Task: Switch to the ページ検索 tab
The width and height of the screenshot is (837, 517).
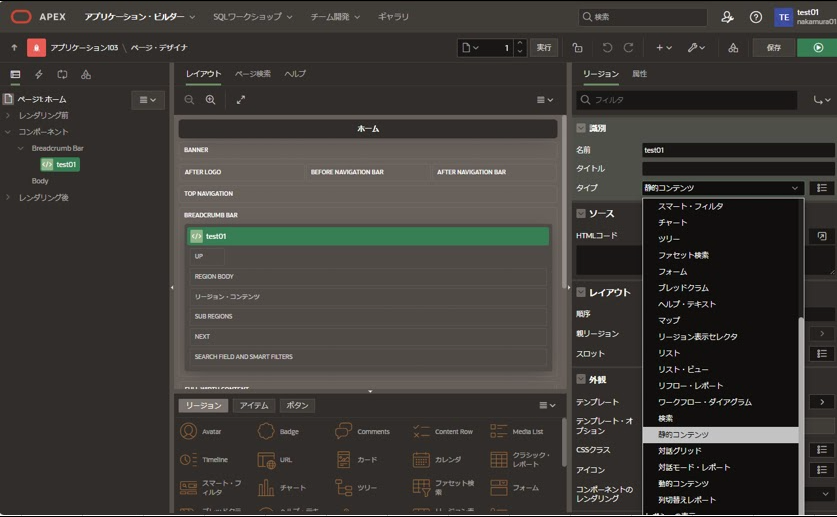Action: (253, 74)
